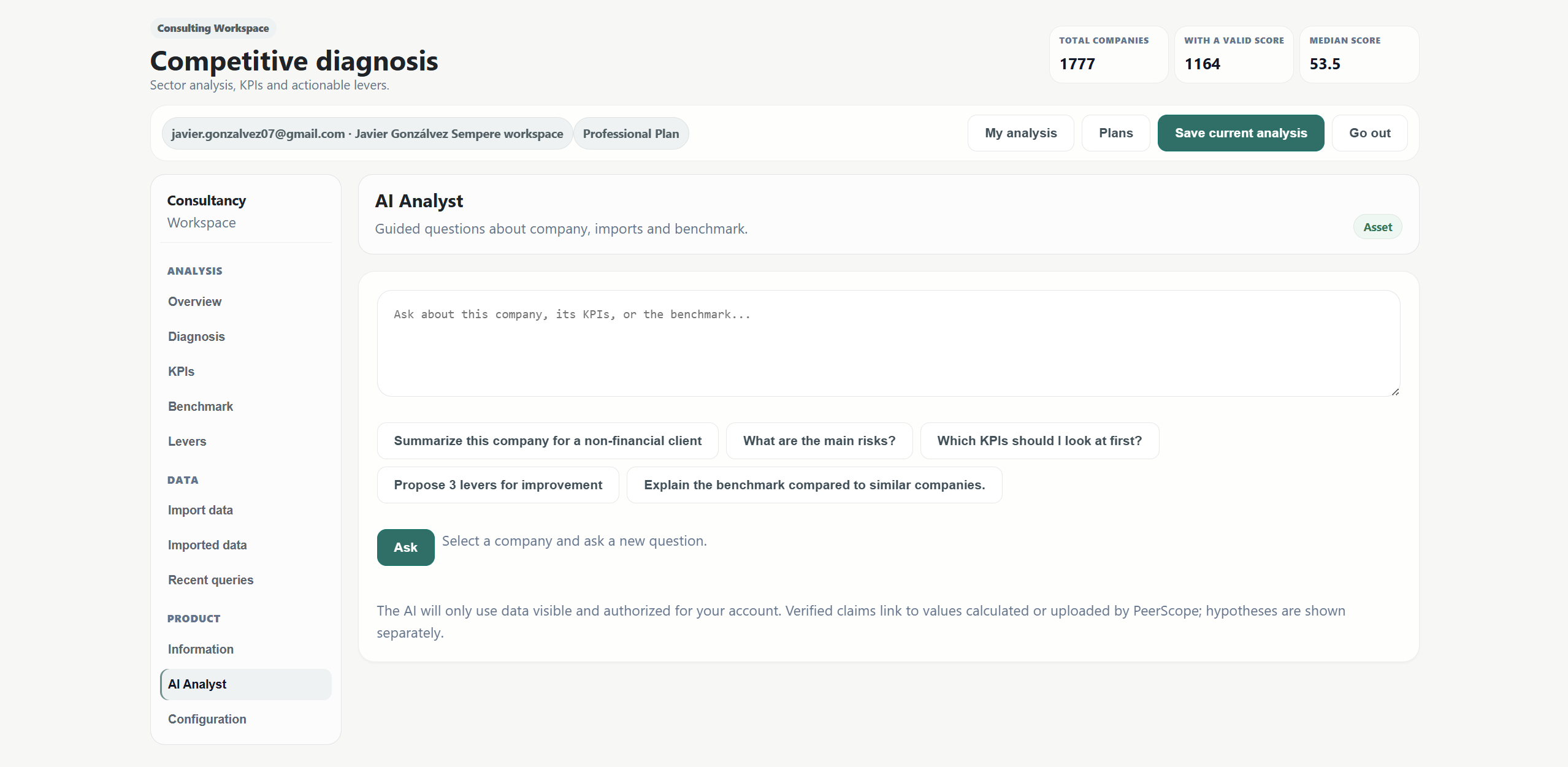Log out with Go out button
Viewport: 1568px width, 767px height.
[x=1369, y=133]
